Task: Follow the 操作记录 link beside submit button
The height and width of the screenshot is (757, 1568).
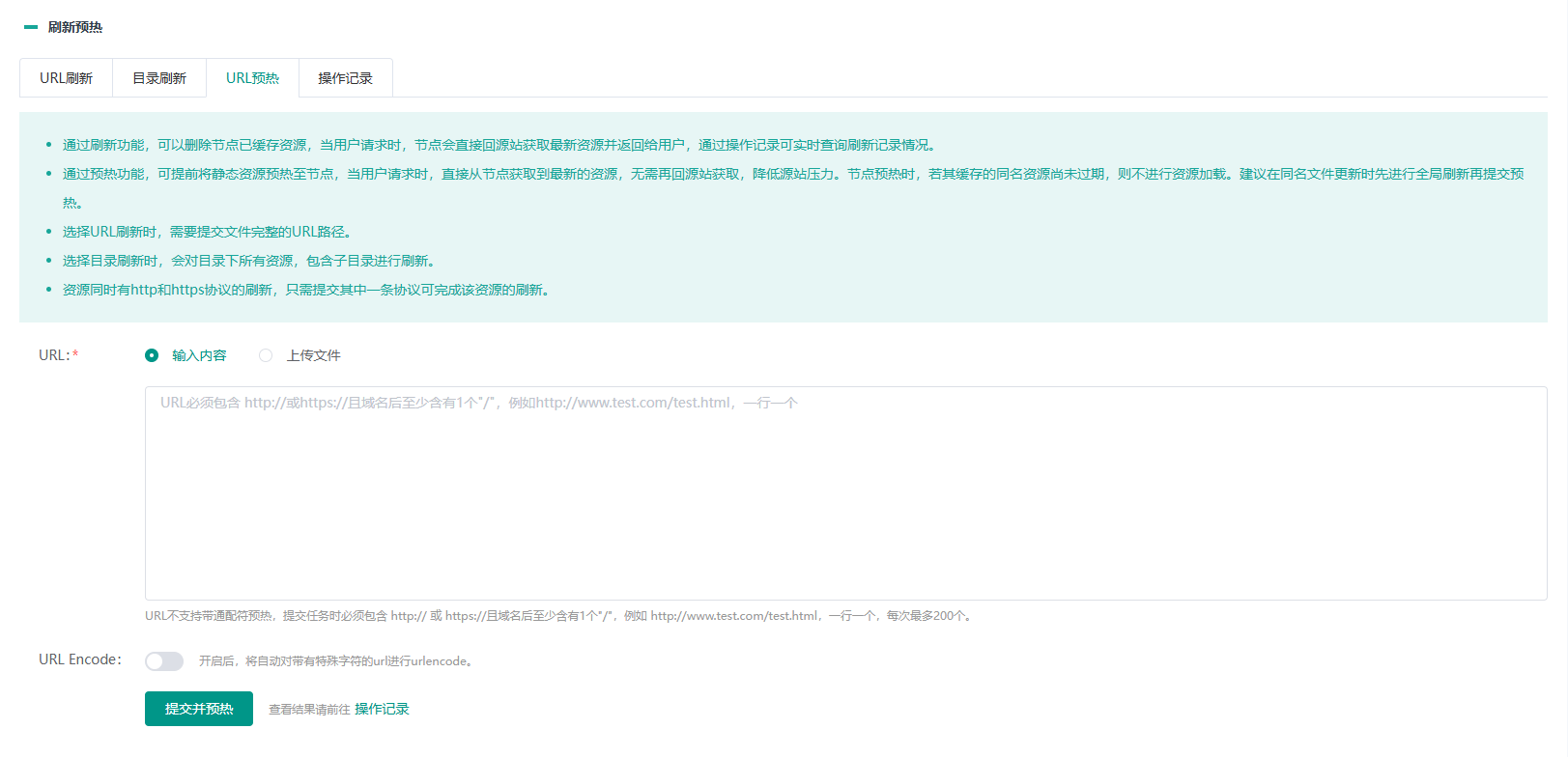Action: (382, 709)
